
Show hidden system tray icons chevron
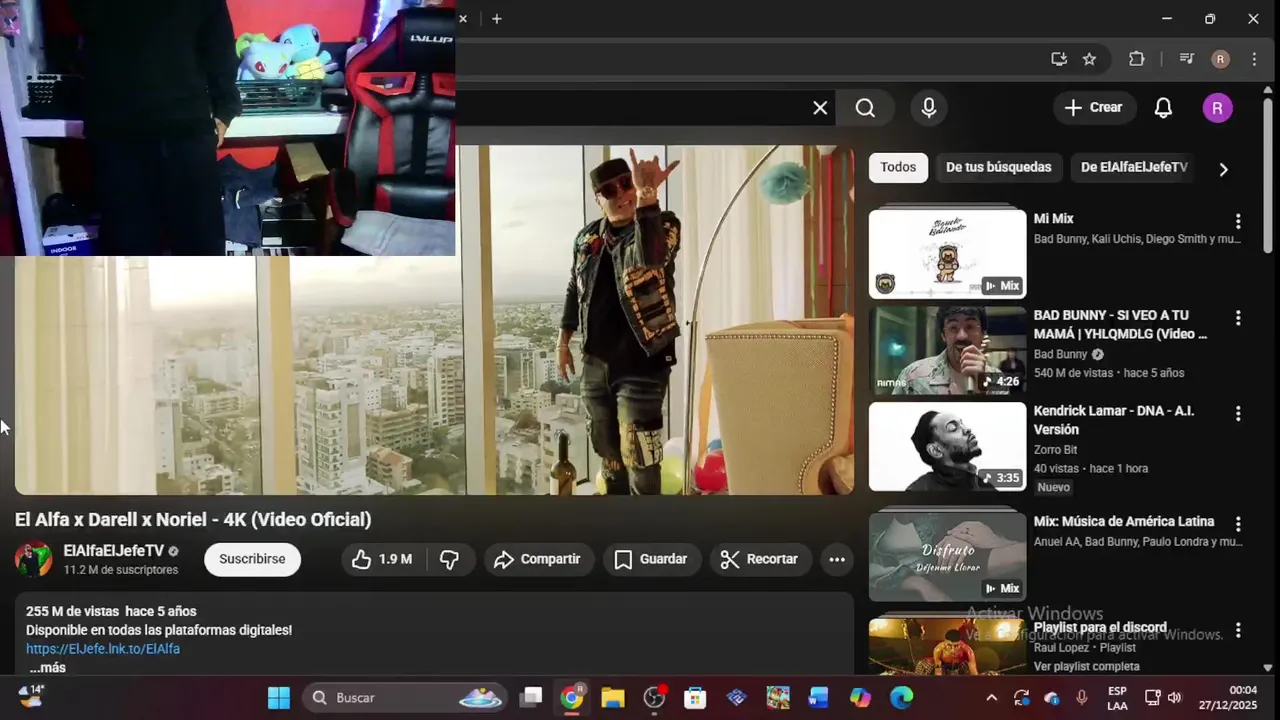tap(991, 698)
